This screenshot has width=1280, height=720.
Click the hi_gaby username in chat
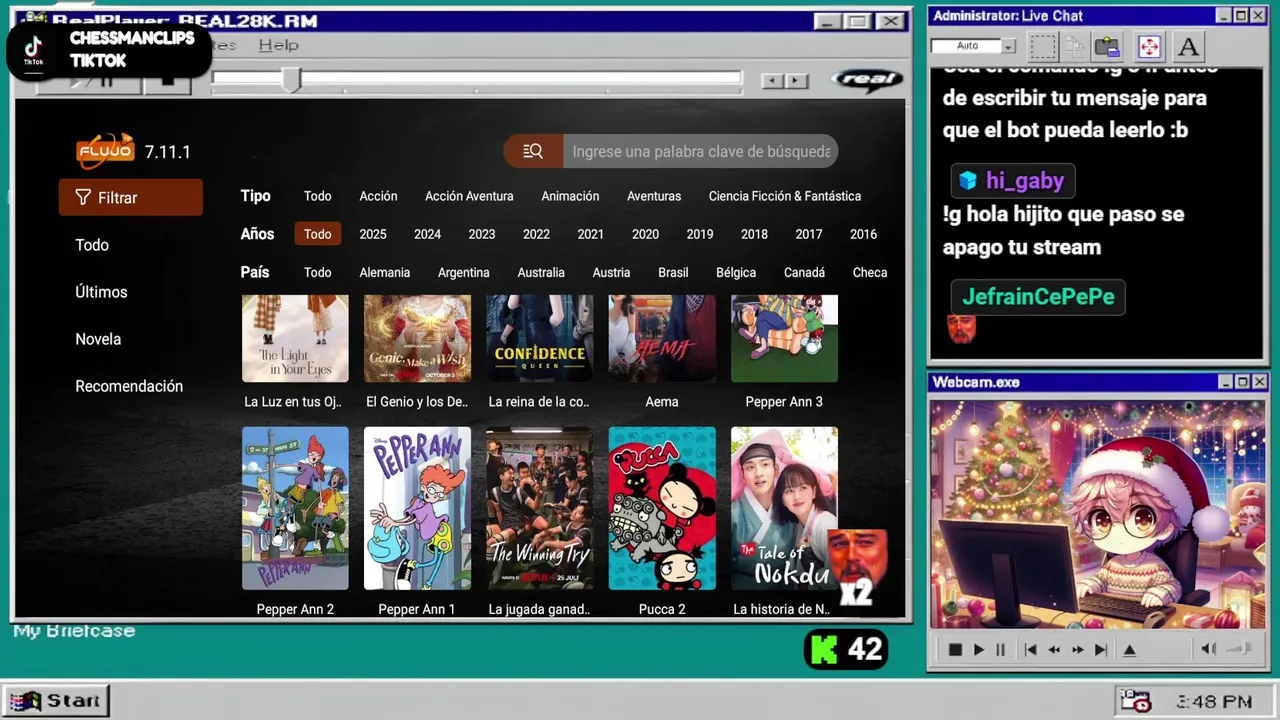[x=1025, y=181]
